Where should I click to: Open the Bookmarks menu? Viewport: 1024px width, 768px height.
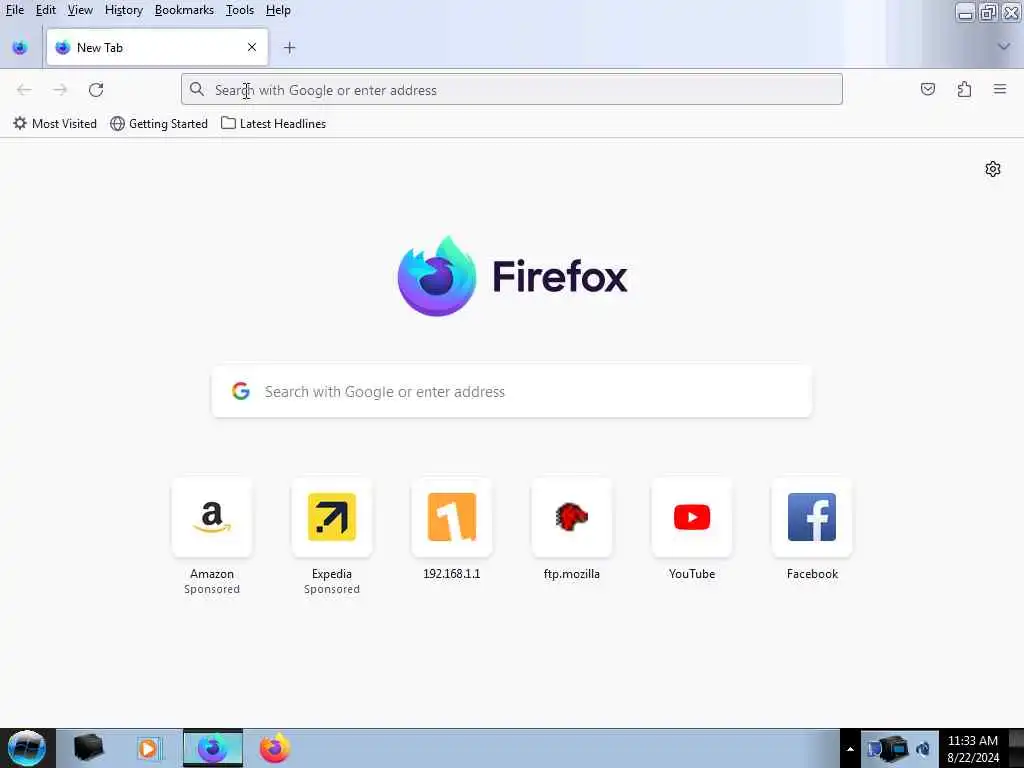coord(184,10)
